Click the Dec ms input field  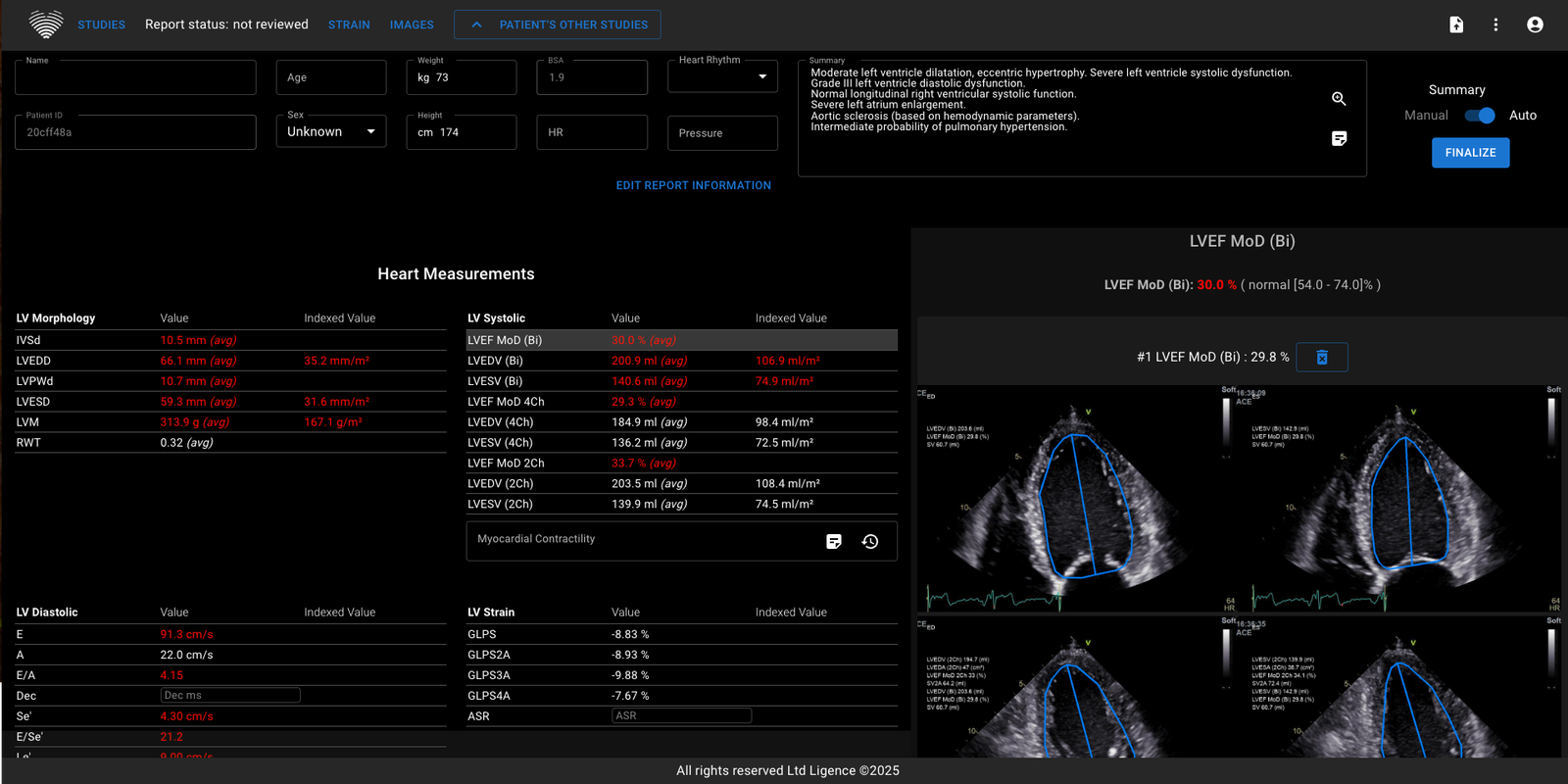tap(230, 696)
